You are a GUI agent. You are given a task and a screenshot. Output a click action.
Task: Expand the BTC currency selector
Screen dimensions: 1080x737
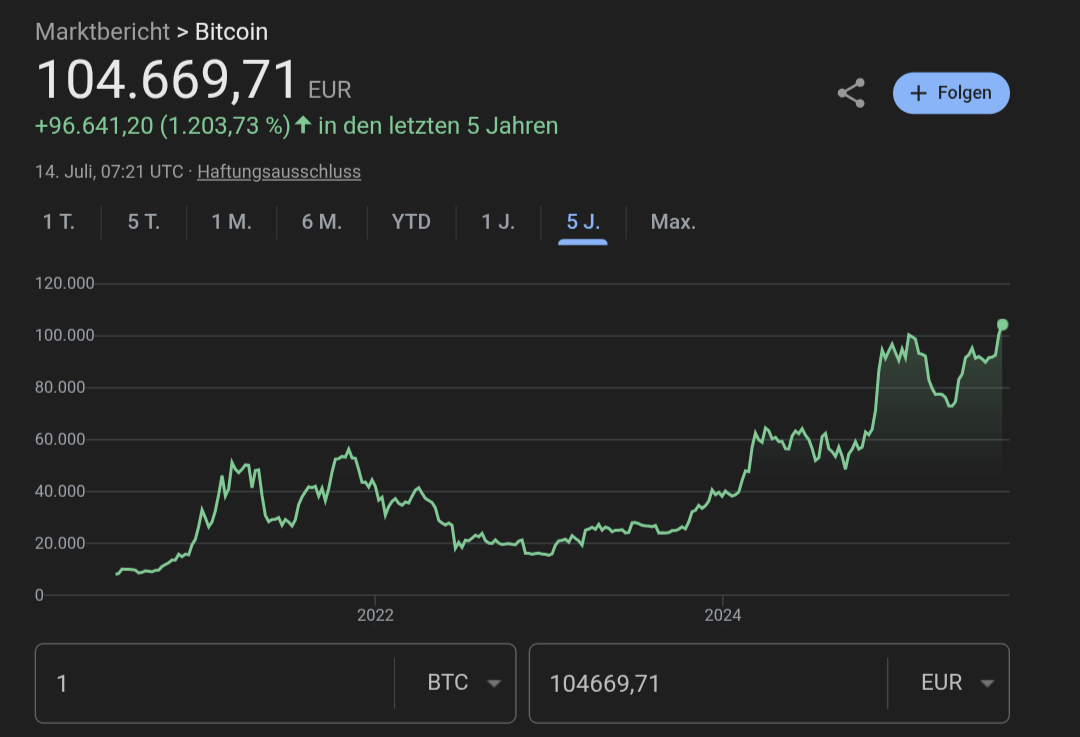pos(456,683)
